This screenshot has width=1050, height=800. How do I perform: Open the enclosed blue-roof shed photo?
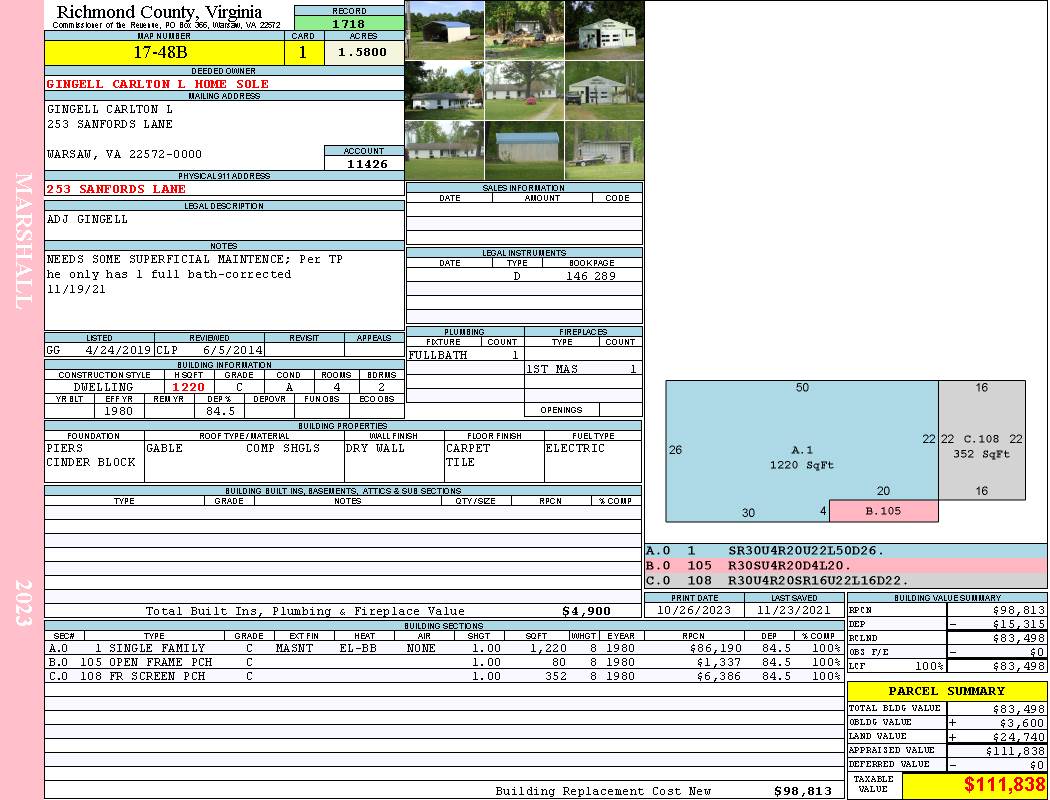pyautogui.click(x=524, y=150)
